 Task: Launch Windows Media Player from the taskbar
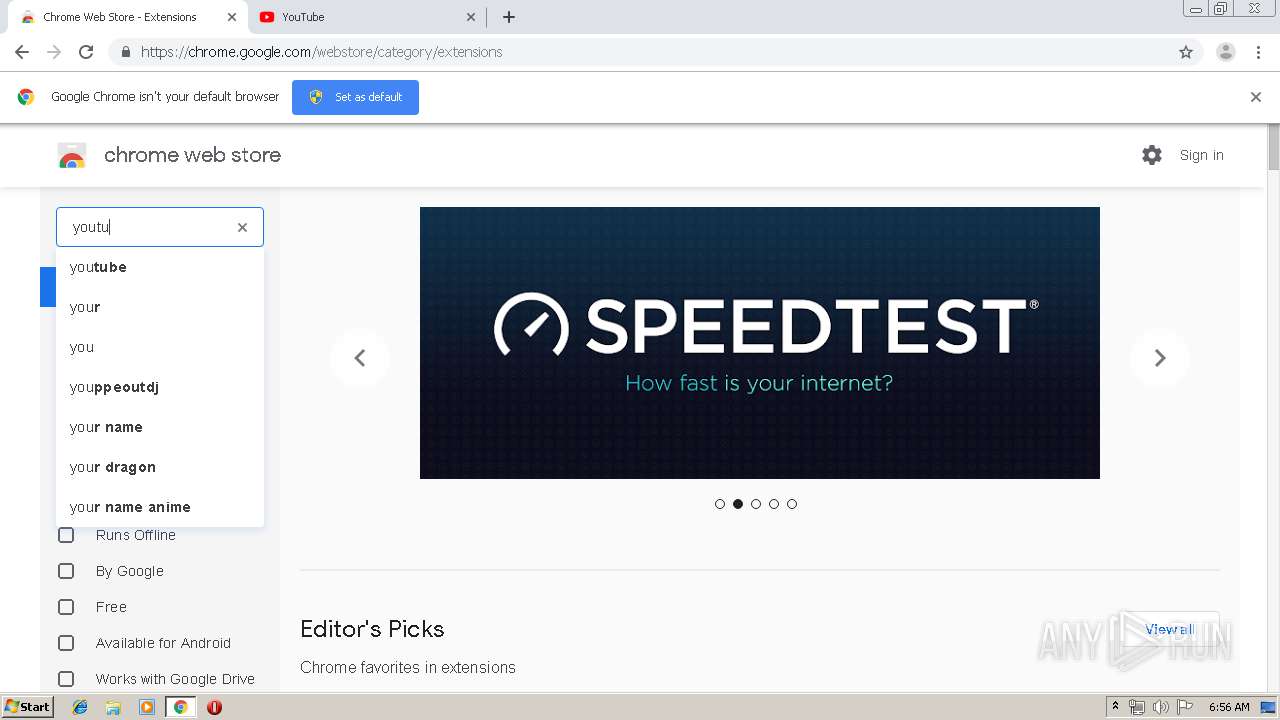tap(147, 707)
